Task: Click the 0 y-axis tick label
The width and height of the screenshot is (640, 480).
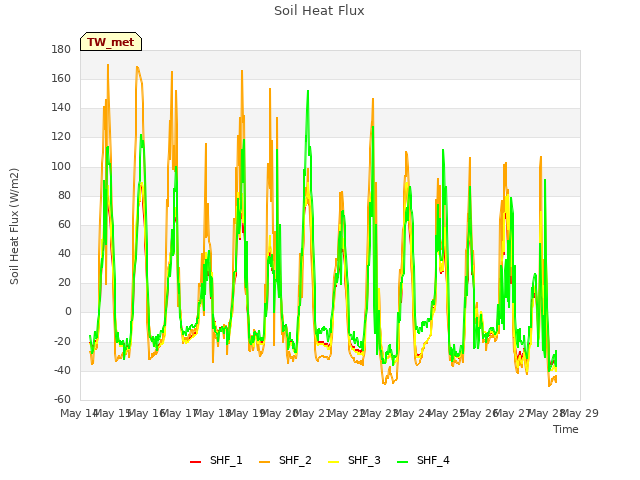Action: pyautogui.click(x=68, y=312)
